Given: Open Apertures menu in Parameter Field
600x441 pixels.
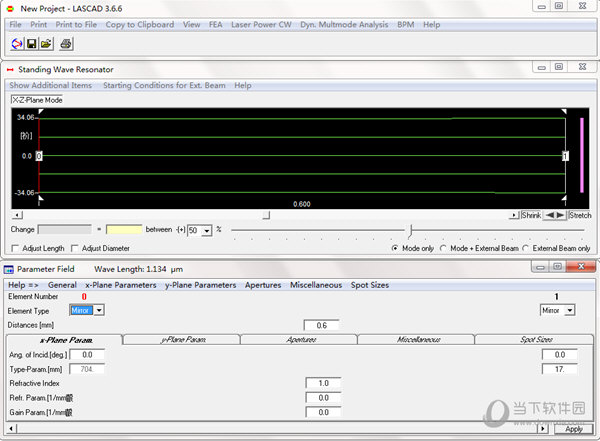Looking at the screenshot, I should coord(263,285).
